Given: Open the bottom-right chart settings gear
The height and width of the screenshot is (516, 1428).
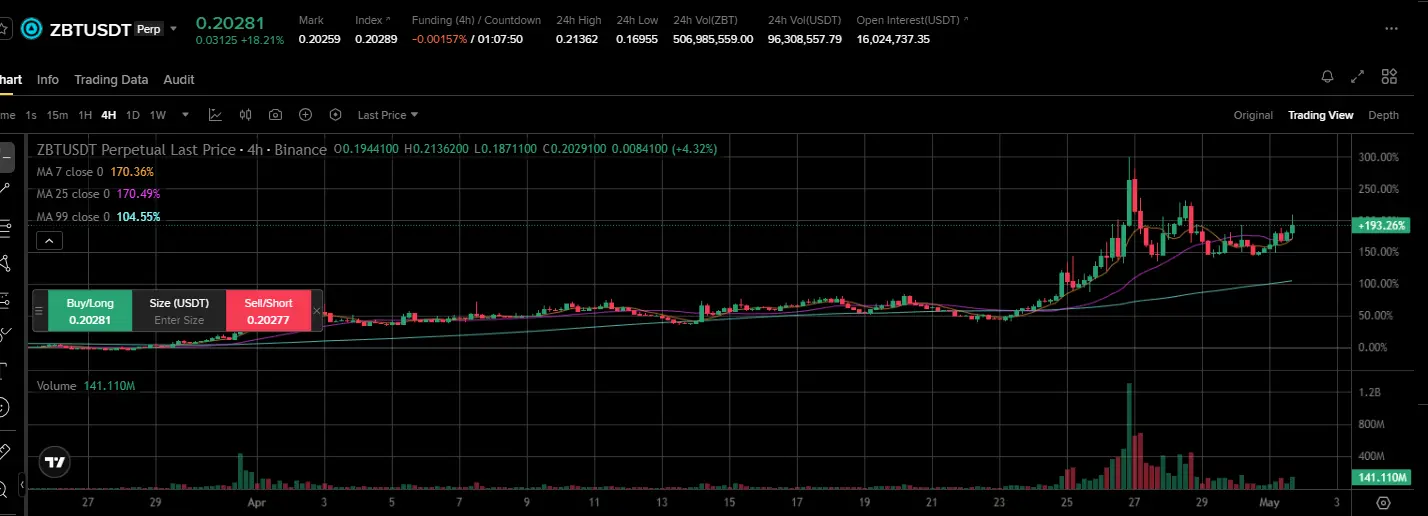Looking at the screenshot, I should (x=1384, y=502).
